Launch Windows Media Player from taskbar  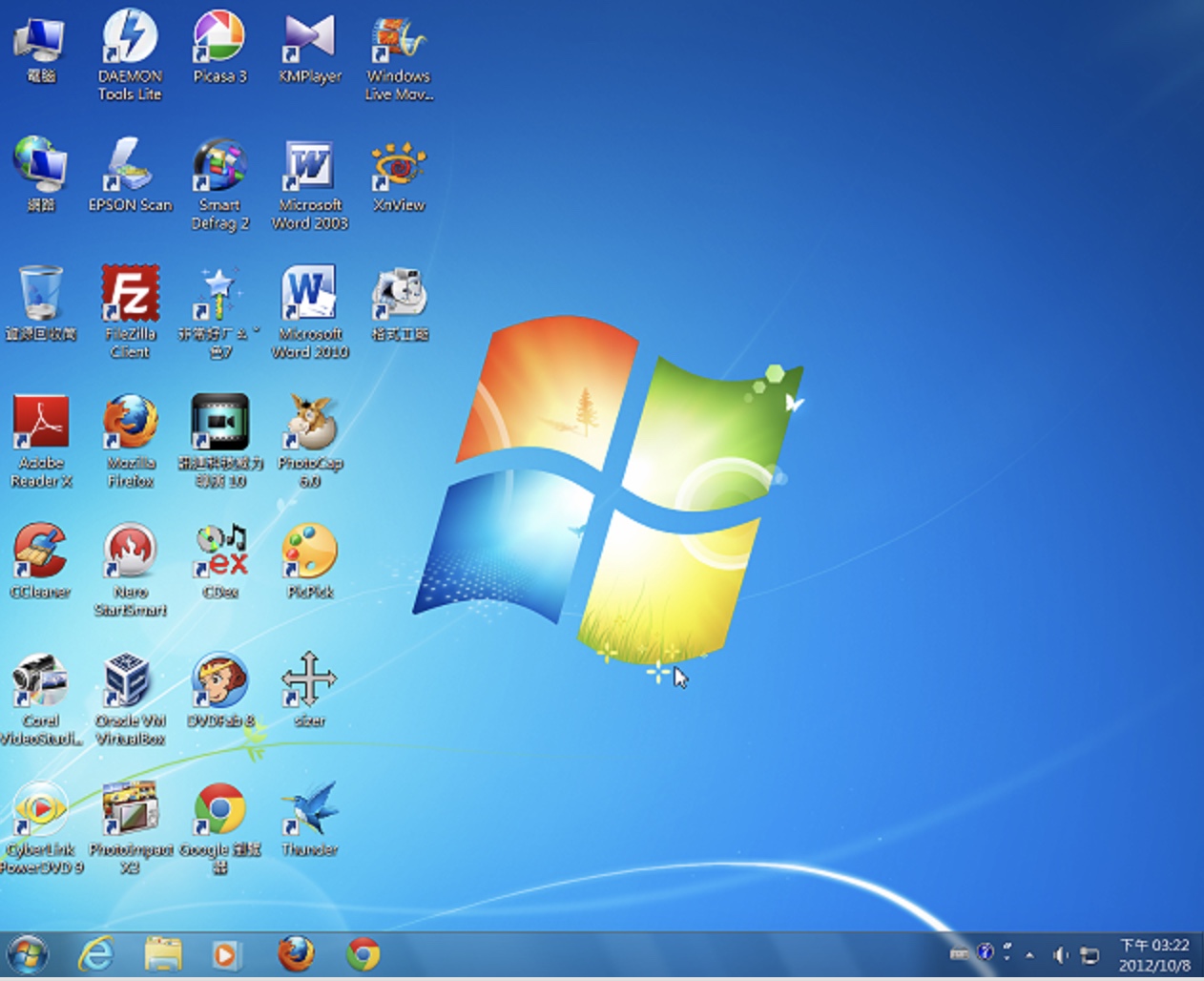click(226, 954)
